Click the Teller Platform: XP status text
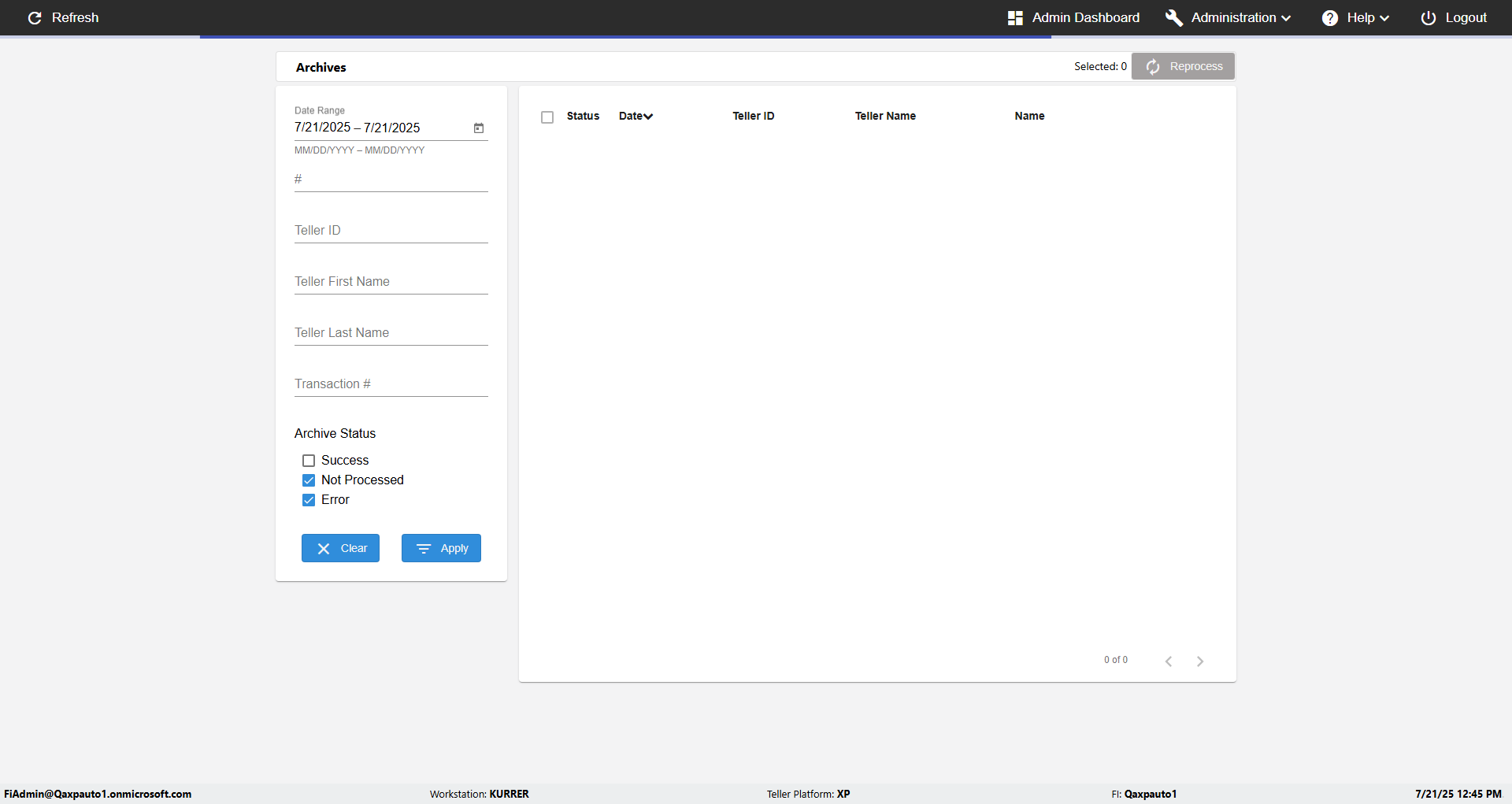 click(809, 794)
